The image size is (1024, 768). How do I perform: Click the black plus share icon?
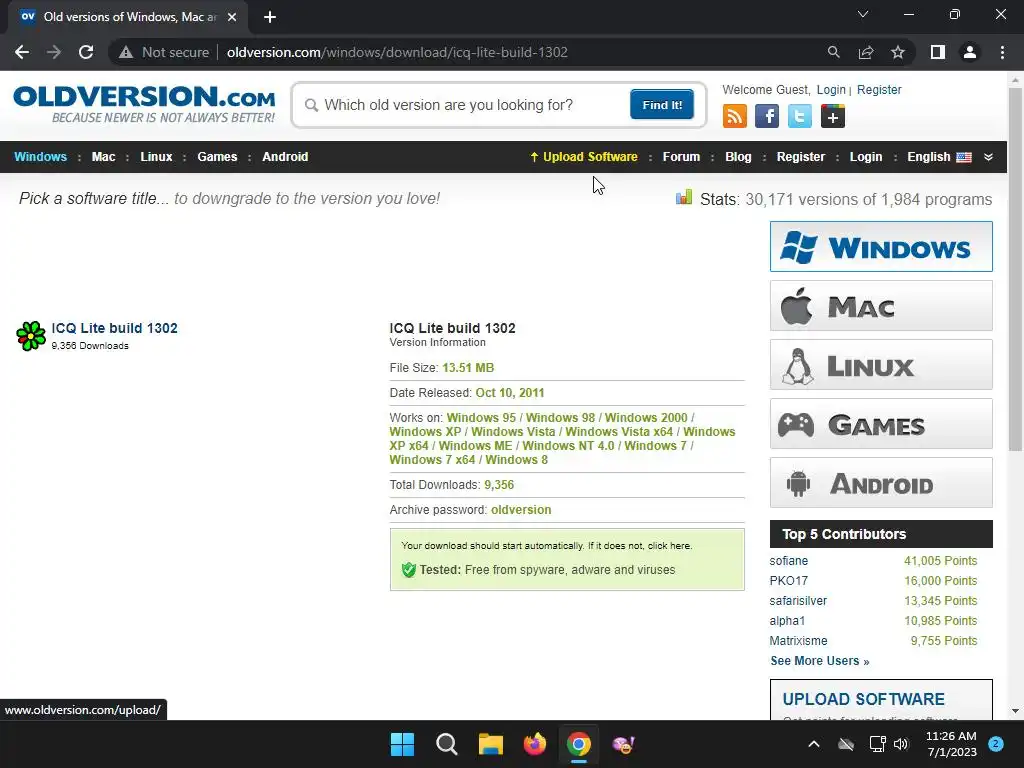(x=832, y=116)
